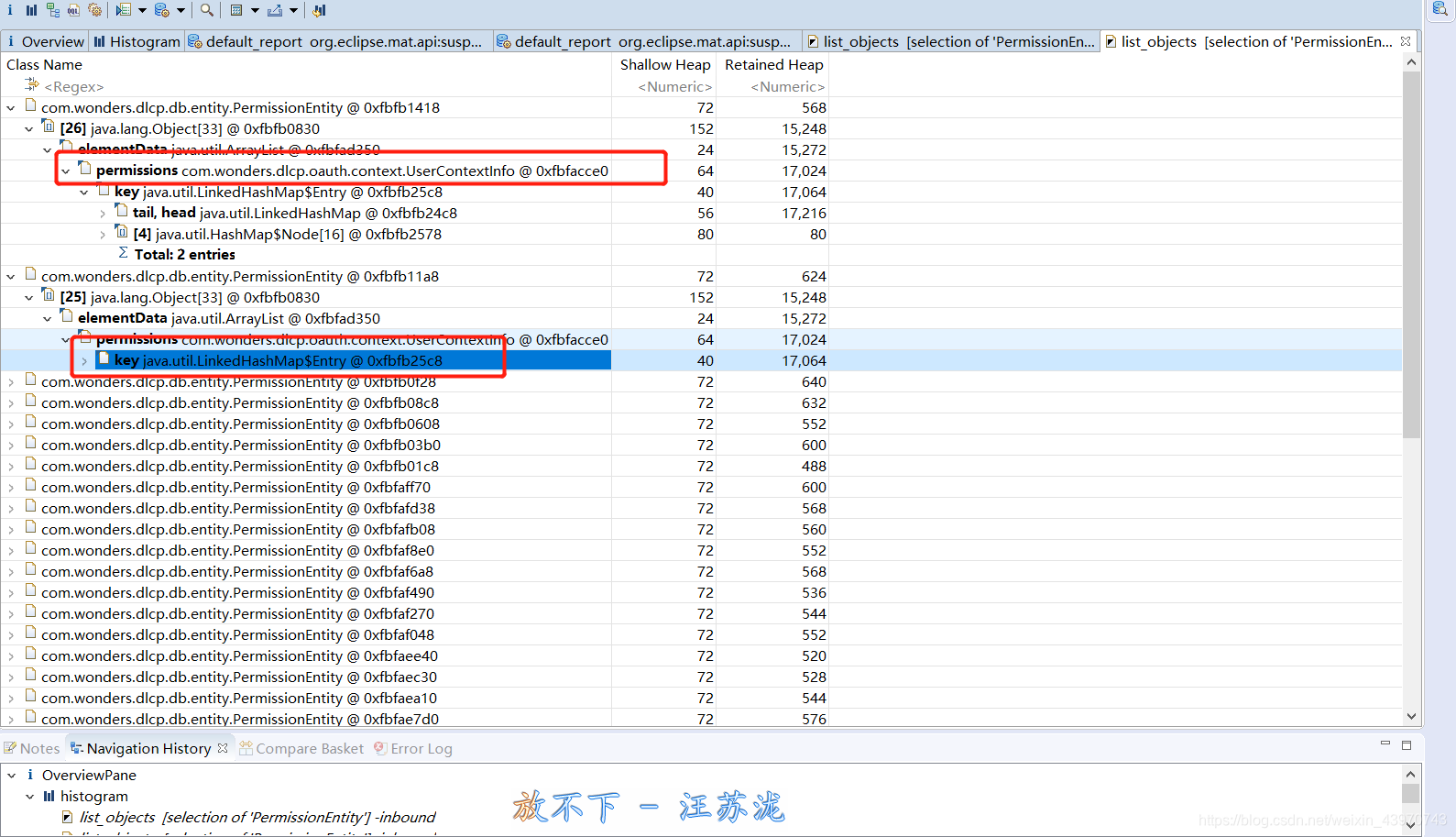Viewport: 1456px width, 837px height.
Task: Select PermissionEntity @ 0xfbfb08c8 row
Action: 240,402
